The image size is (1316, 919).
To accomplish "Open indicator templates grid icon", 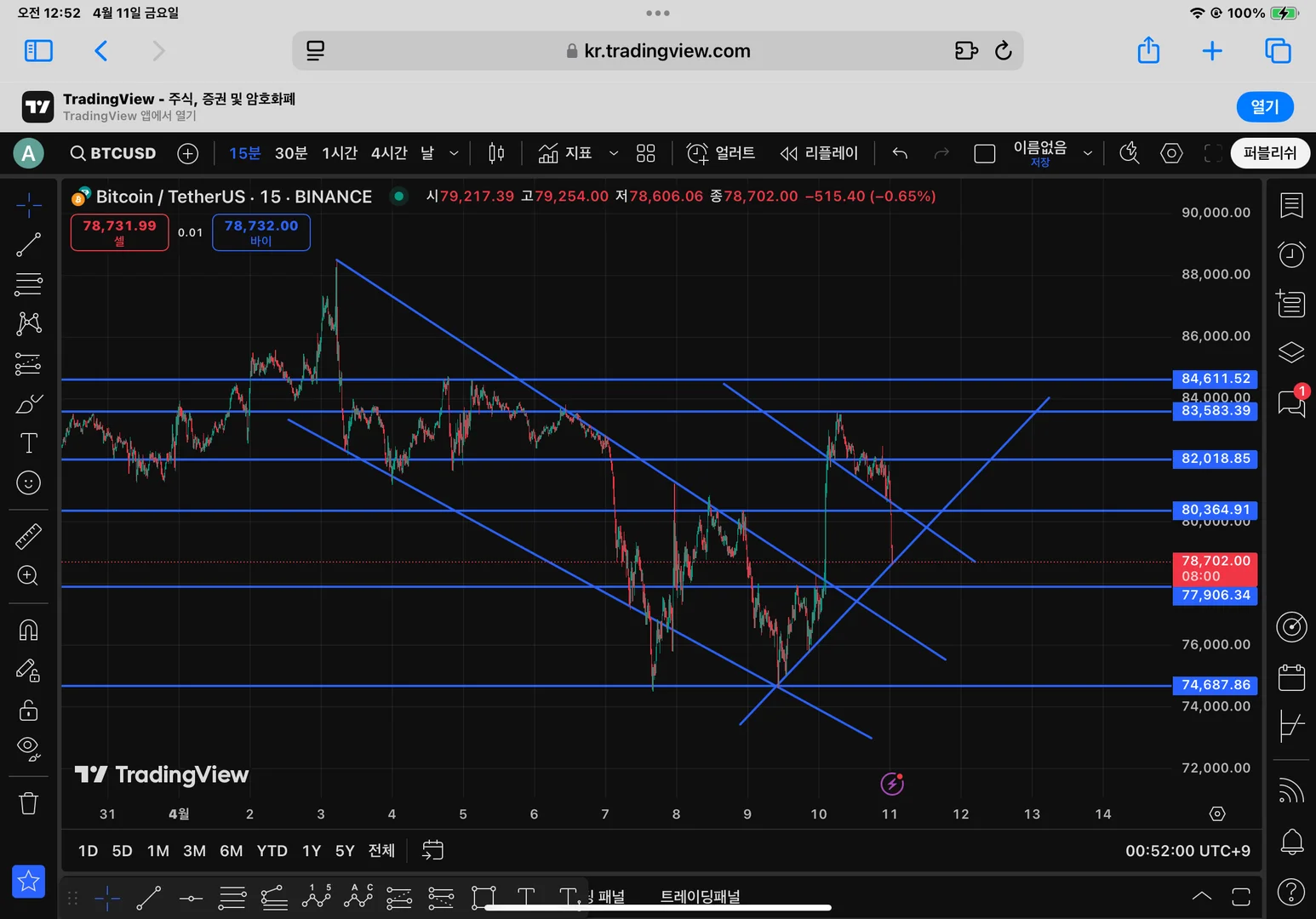I will [x=646, y=153].
